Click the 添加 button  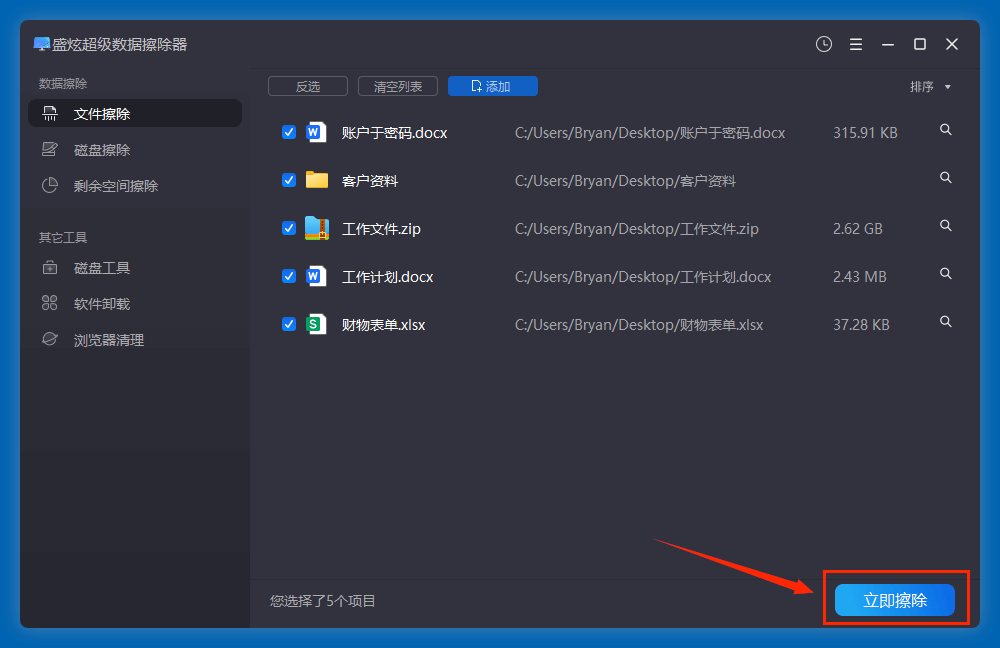(492, 87)
